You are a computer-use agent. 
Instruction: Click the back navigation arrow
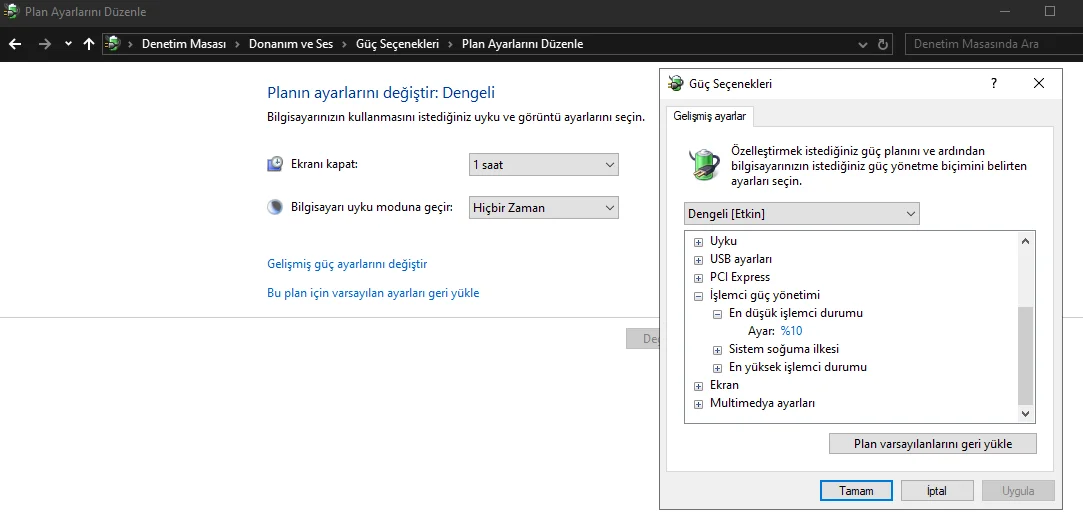15,44
